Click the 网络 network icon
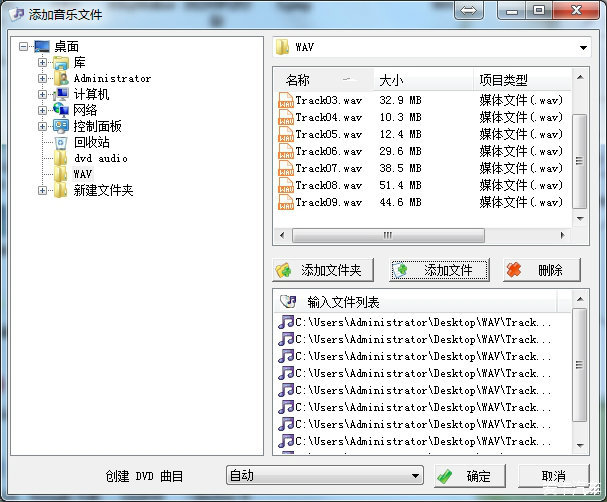Viewport: 607px width, 502px height. tap(61, 110)
